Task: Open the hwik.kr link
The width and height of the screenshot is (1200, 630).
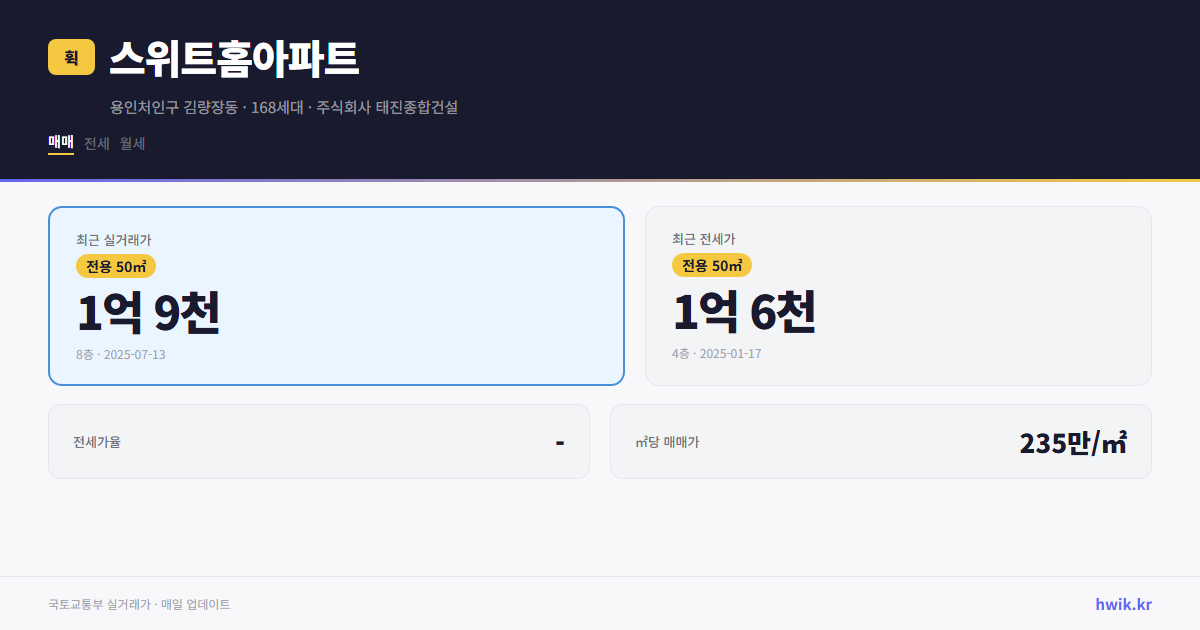Action: pyautogui.click(x=1123, y=603)
